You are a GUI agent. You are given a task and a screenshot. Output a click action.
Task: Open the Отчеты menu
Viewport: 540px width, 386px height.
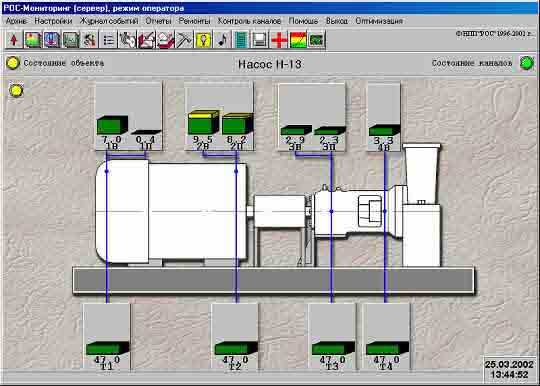tap(158, 21)
